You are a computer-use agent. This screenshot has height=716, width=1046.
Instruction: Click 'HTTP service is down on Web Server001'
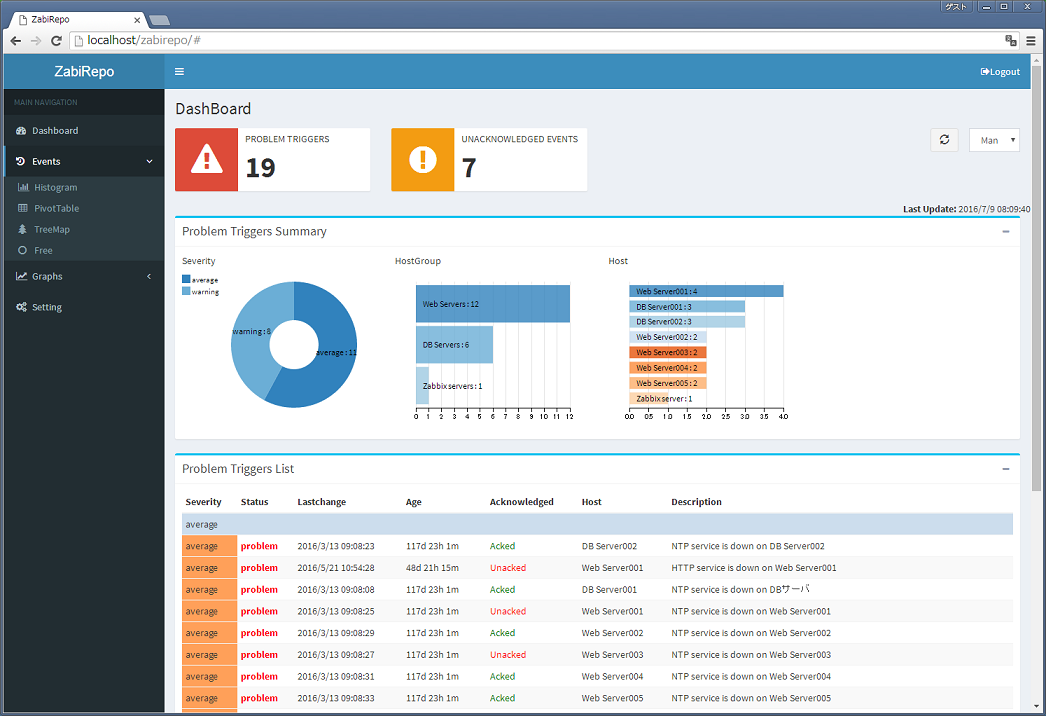coord(754,568)
